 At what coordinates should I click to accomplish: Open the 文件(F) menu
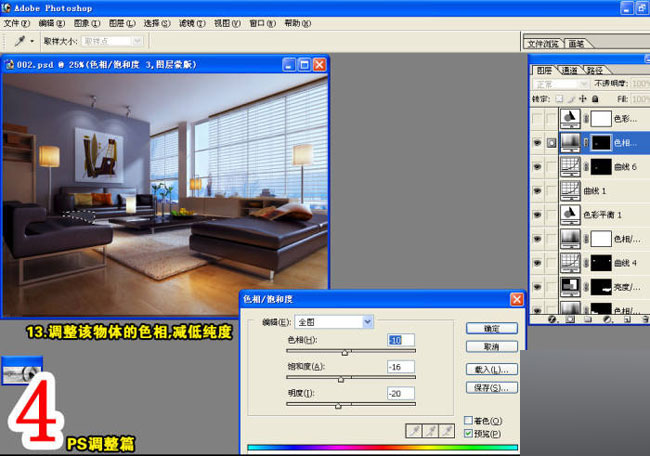[x=17, y=23]
